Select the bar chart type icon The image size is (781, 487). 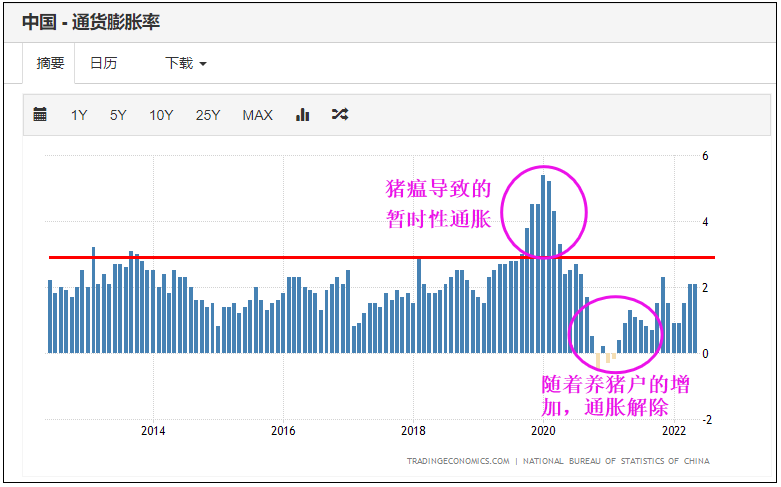pos(302,115)
